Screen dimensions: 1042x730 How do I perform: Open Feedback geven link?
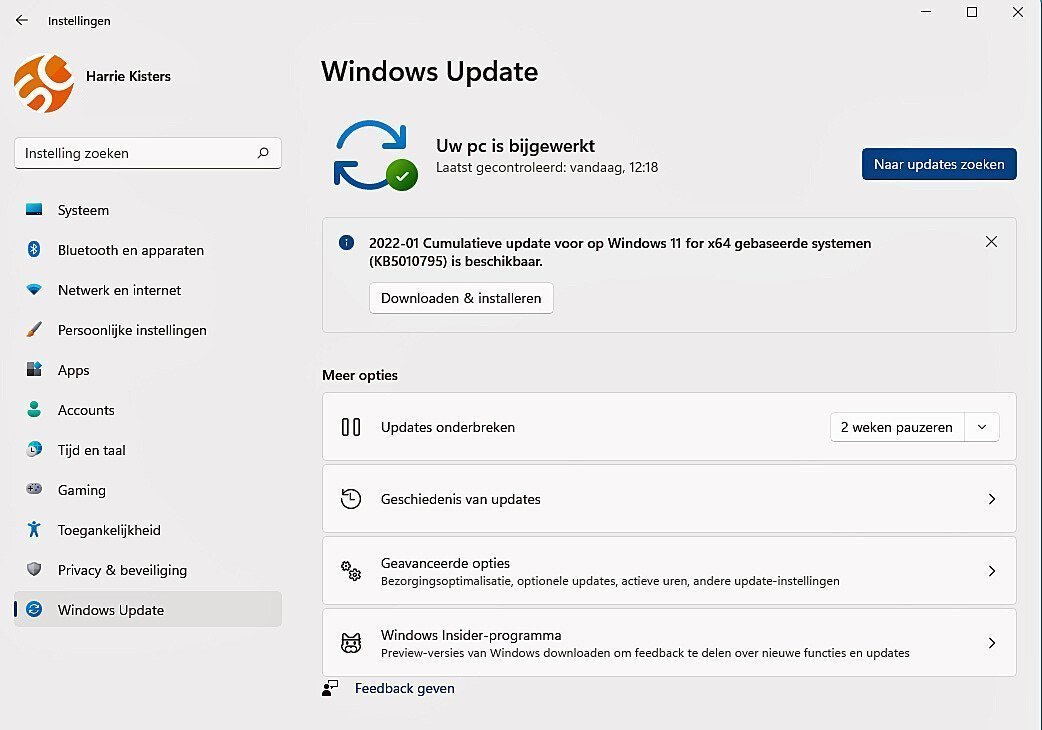coord(405,688)
